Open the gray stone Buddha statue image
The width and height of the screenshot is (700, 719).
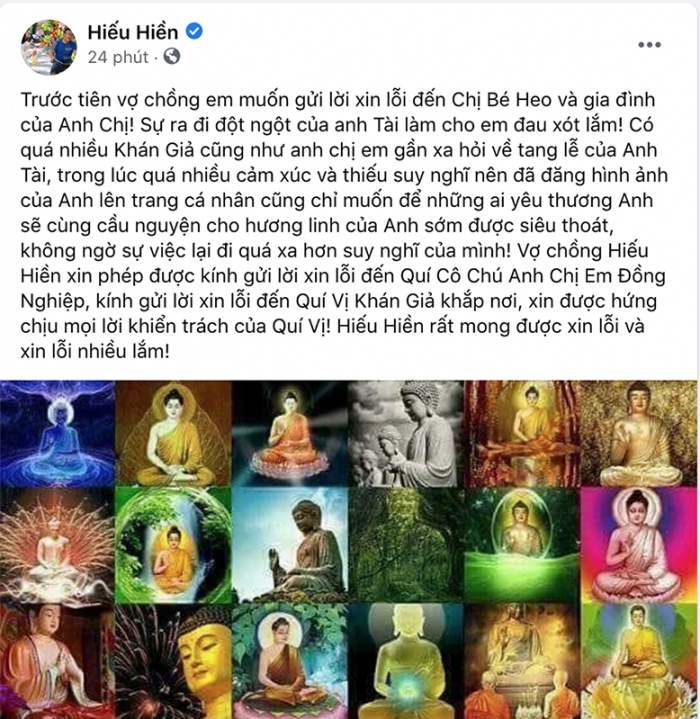[406, 434]
